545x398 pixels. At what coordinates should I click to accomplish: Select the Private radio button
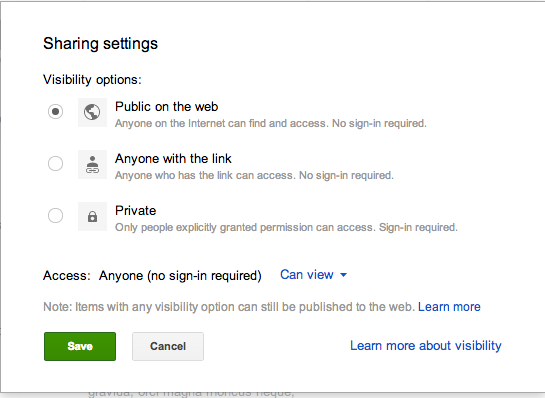pyautogui.click(x=55, y=216)
